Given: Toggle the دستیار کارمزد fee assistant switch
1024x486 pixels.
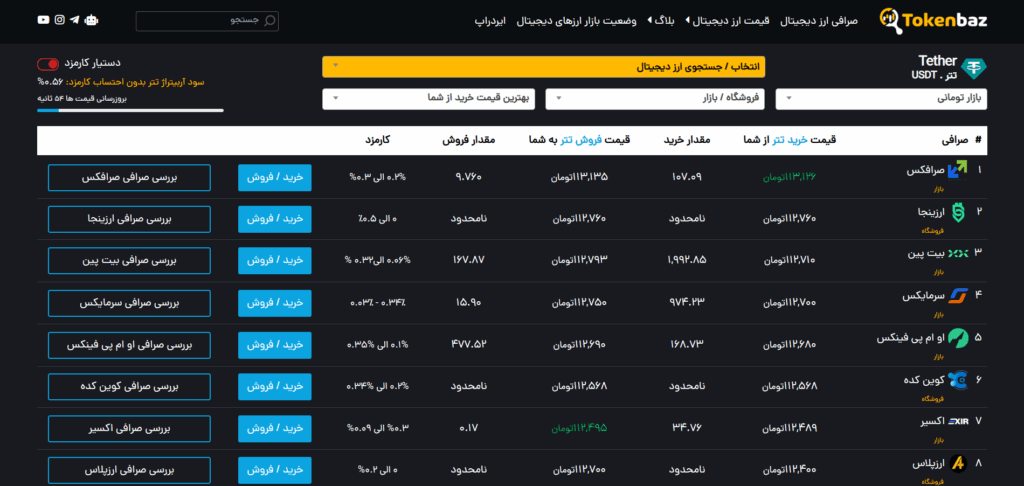Looking at the screenshot, I should [48, 63].
